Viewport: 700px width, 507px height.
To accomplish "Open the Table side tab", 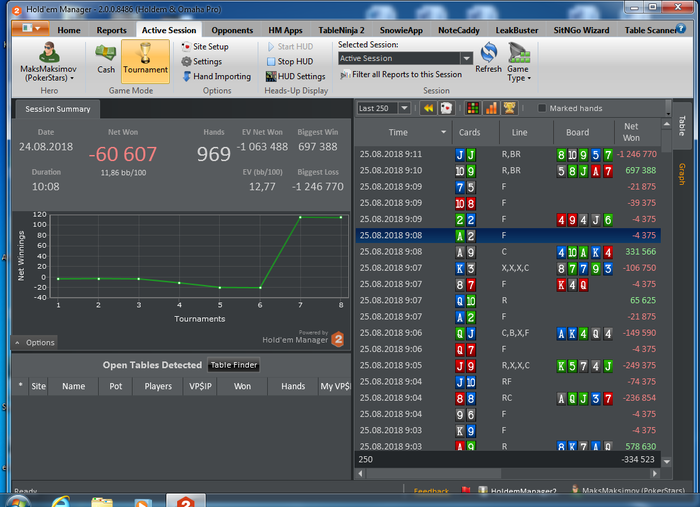I will pos(682,126).
